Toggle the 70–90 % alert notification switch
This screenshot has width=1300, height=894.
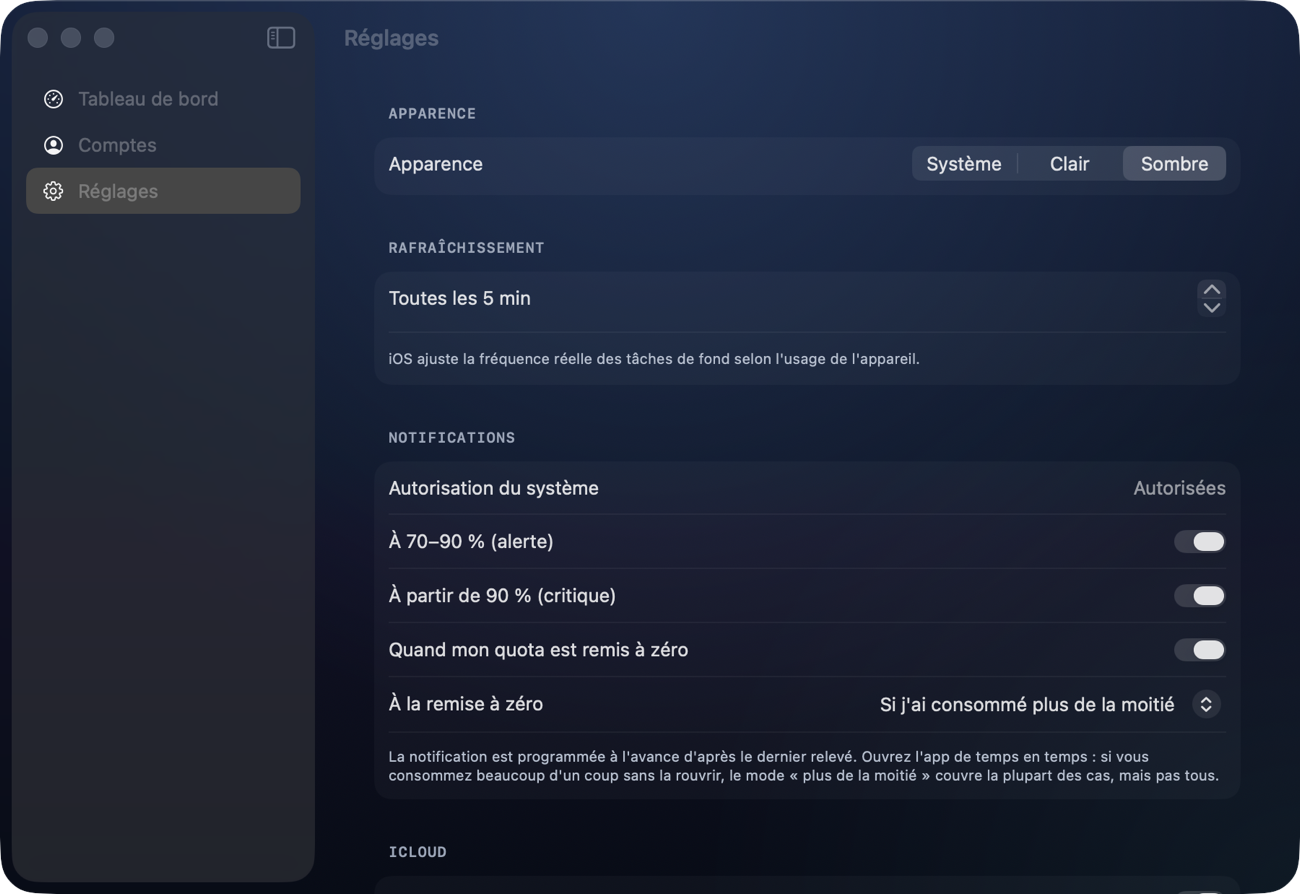pos(1200,542)
